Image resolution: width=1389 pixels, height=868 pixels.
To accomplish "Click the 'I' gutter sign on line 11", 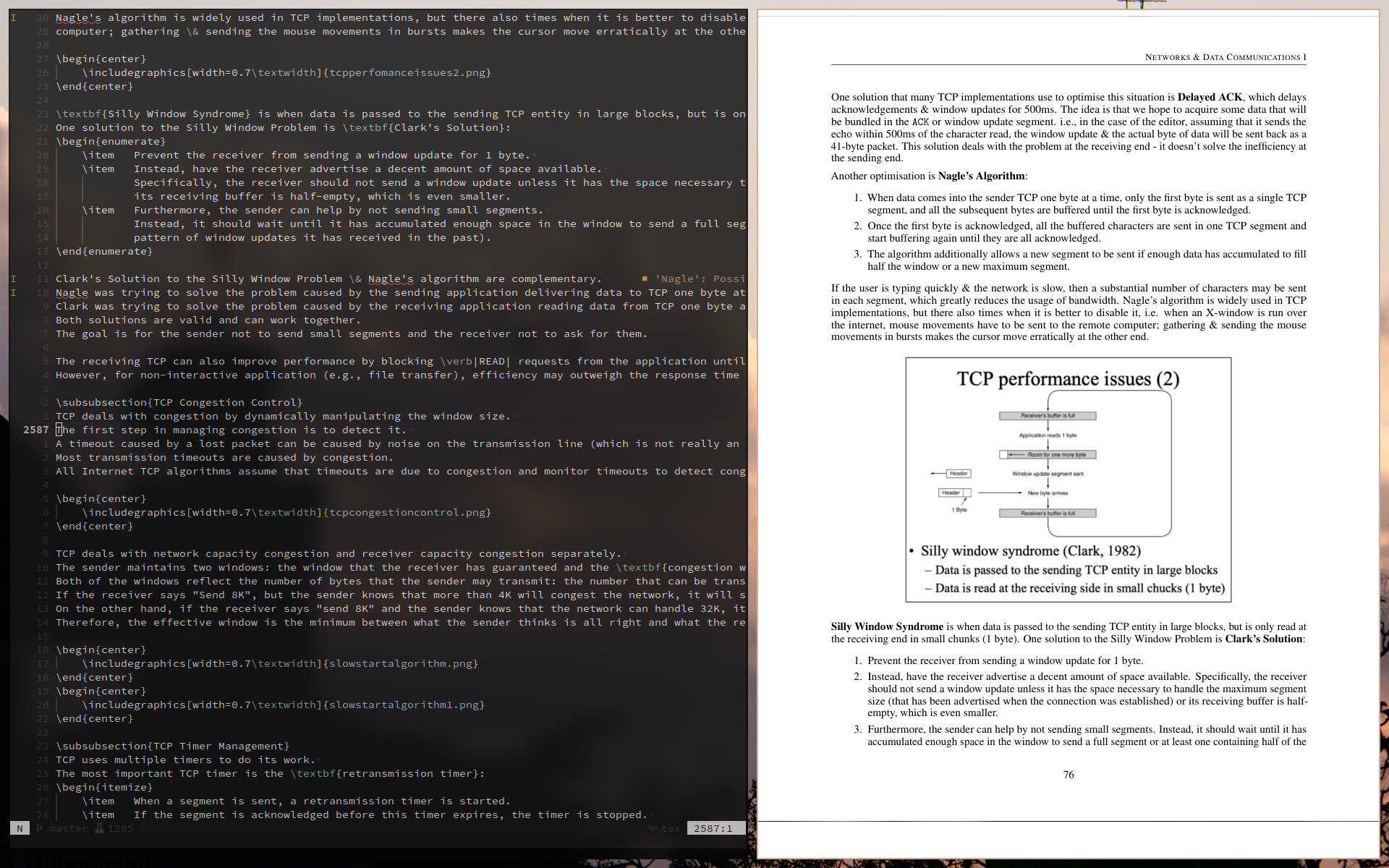I will click(13, 278).
